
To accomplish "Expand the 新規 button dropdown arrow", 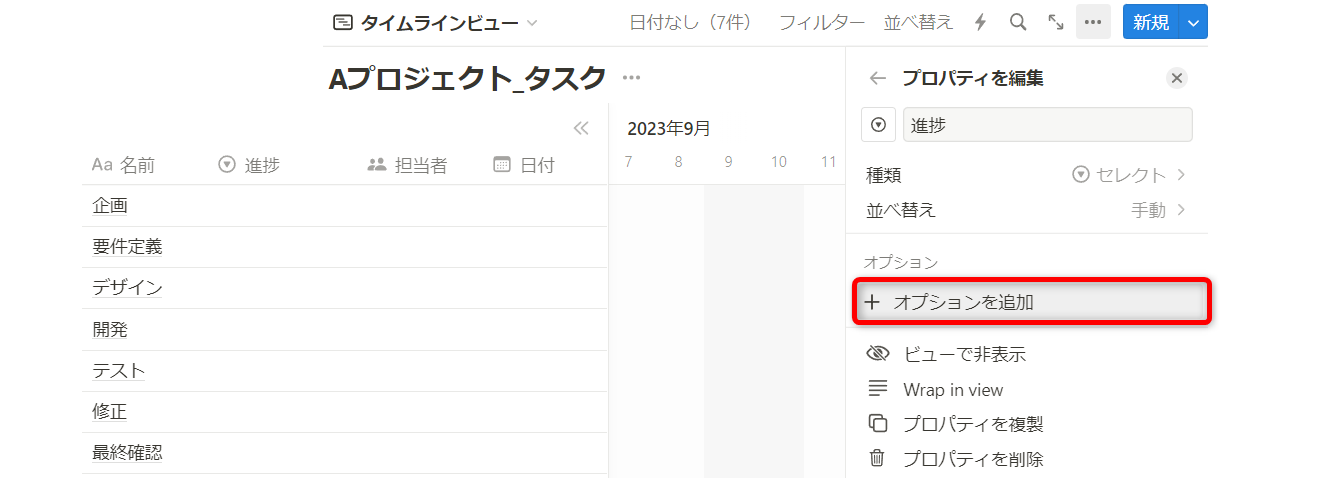I will pos(1194,22).
